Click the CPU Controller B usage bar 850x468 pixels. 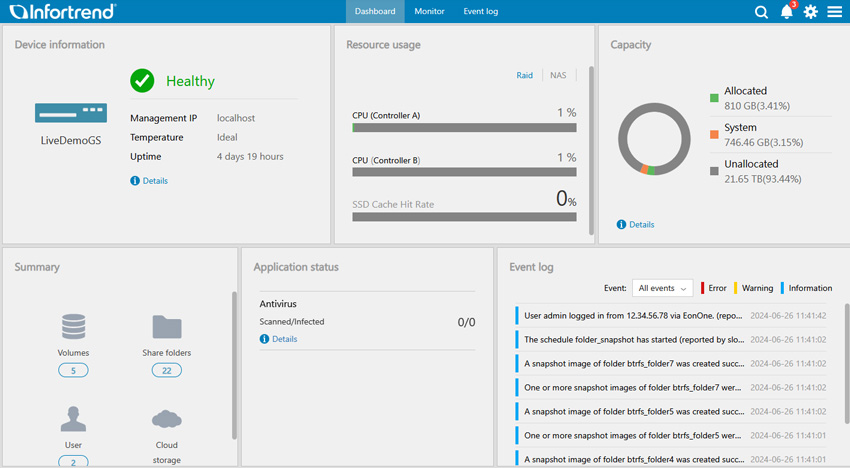tap(464, 172)
